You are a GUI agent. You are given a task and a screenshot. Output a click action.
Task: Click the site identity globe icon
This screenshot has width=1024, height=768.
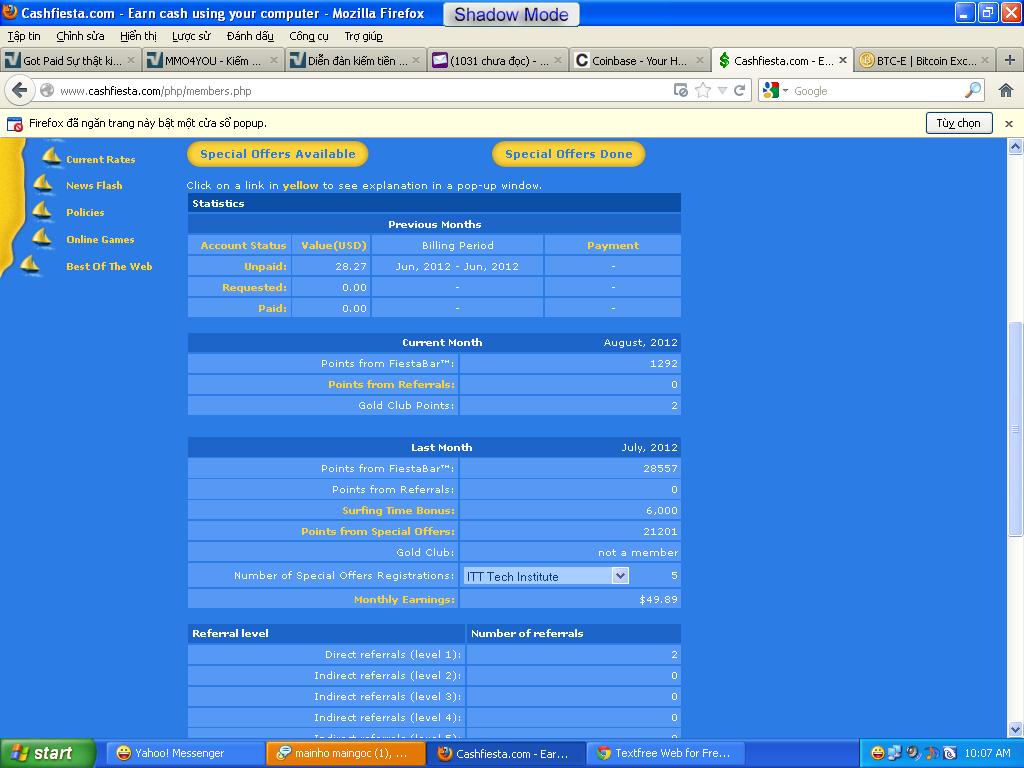pyautogui.click(x=47, y=90)
